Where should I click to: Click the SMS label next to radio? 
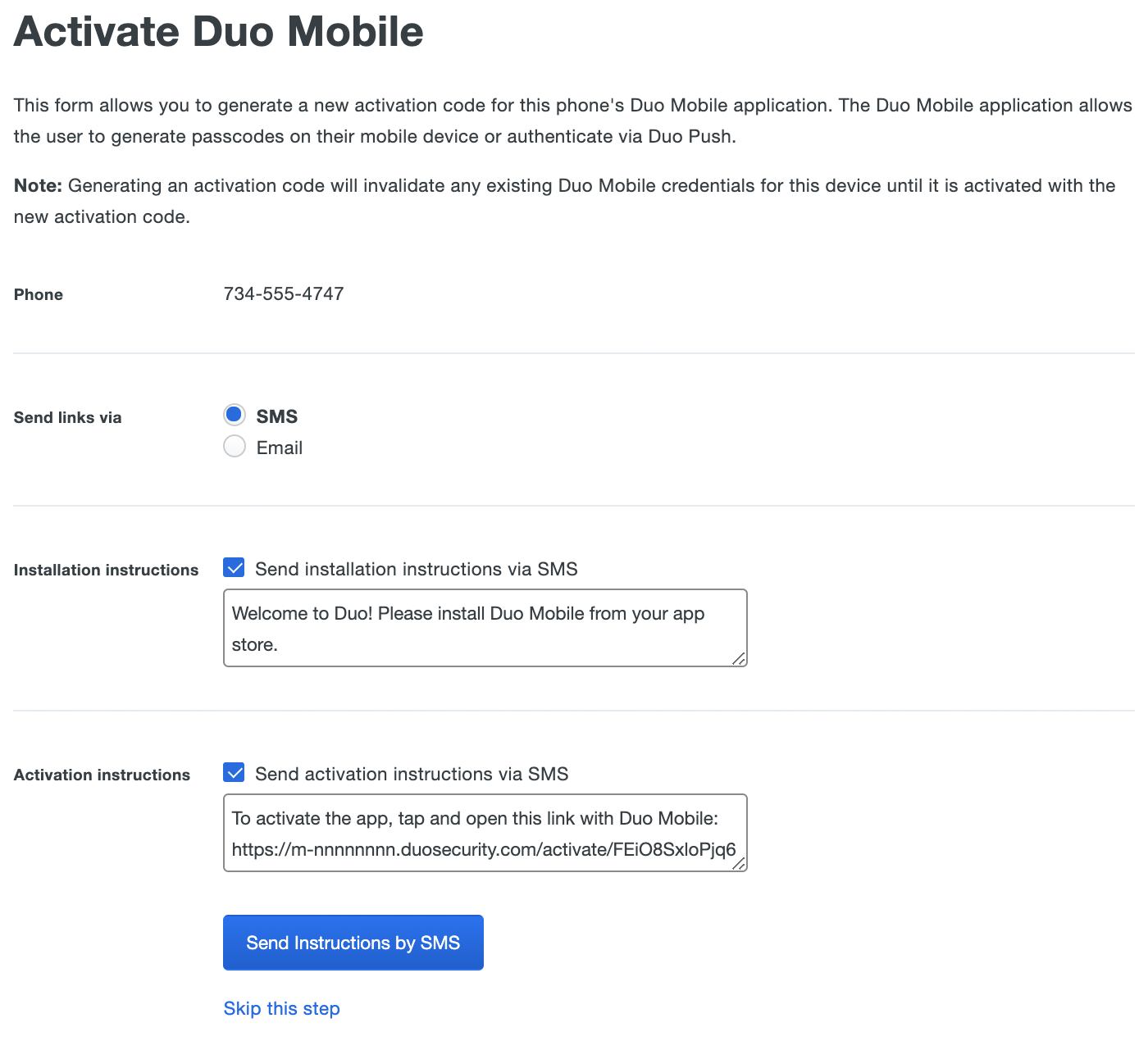click(276, 416)
